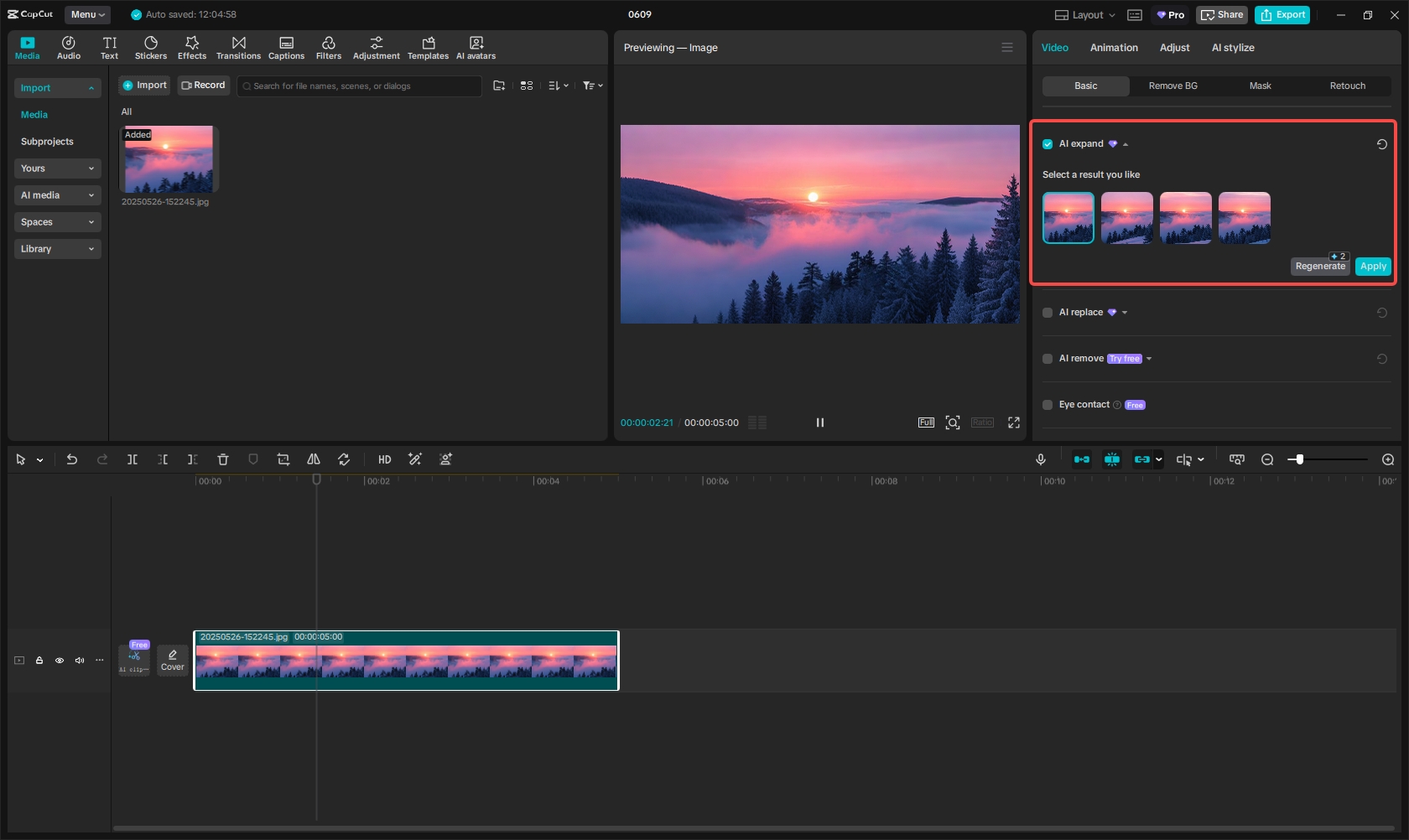
Task: Open the AI avatars panel
Action: (x=476, y=48)
